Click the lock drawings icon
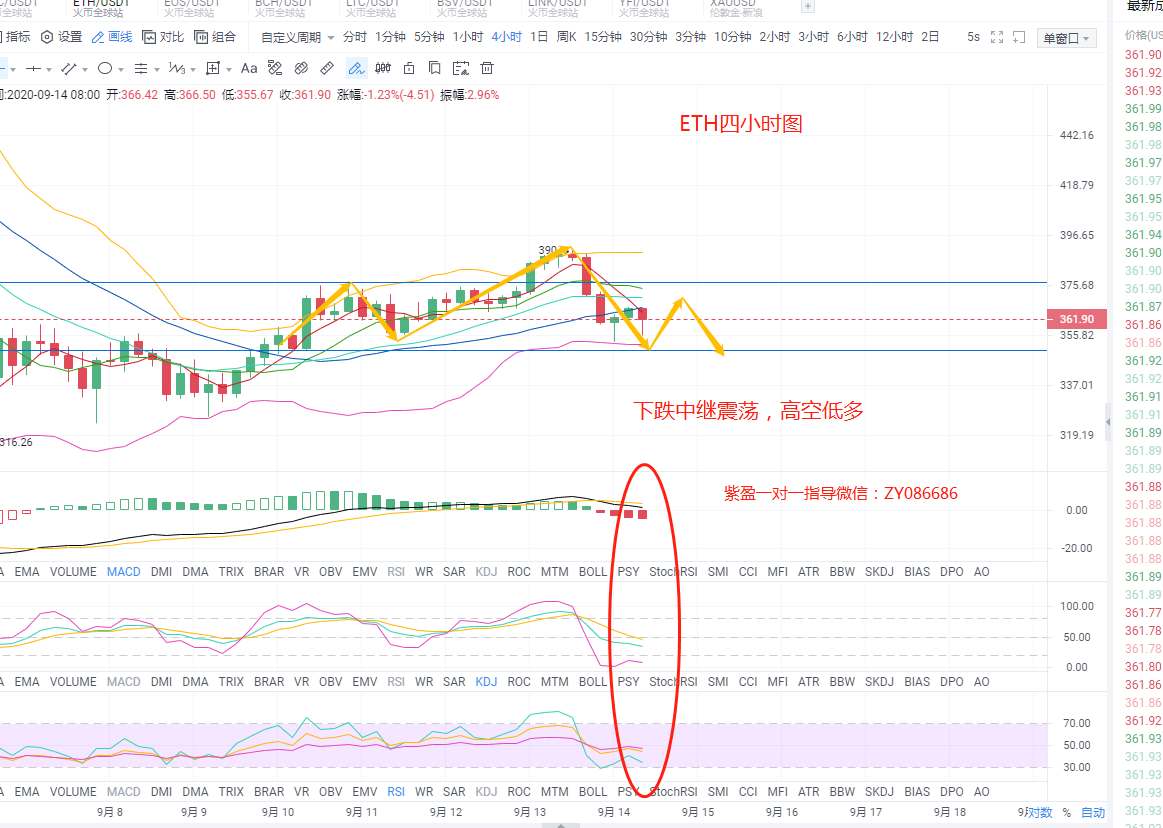Viewport: 1163px width, 828px height. pos(409,69)
